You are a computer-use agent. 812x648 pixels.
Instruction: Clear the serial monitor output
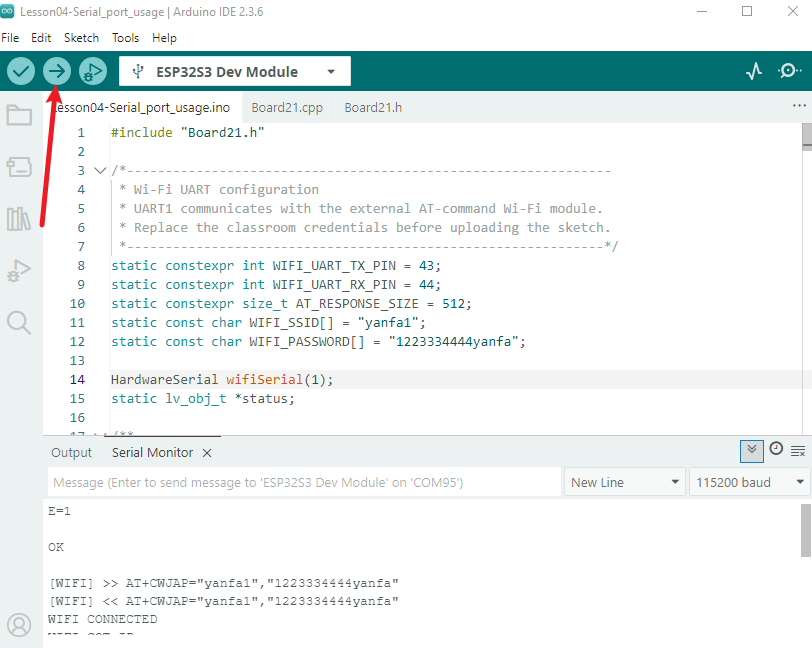(x=798, y=451)
